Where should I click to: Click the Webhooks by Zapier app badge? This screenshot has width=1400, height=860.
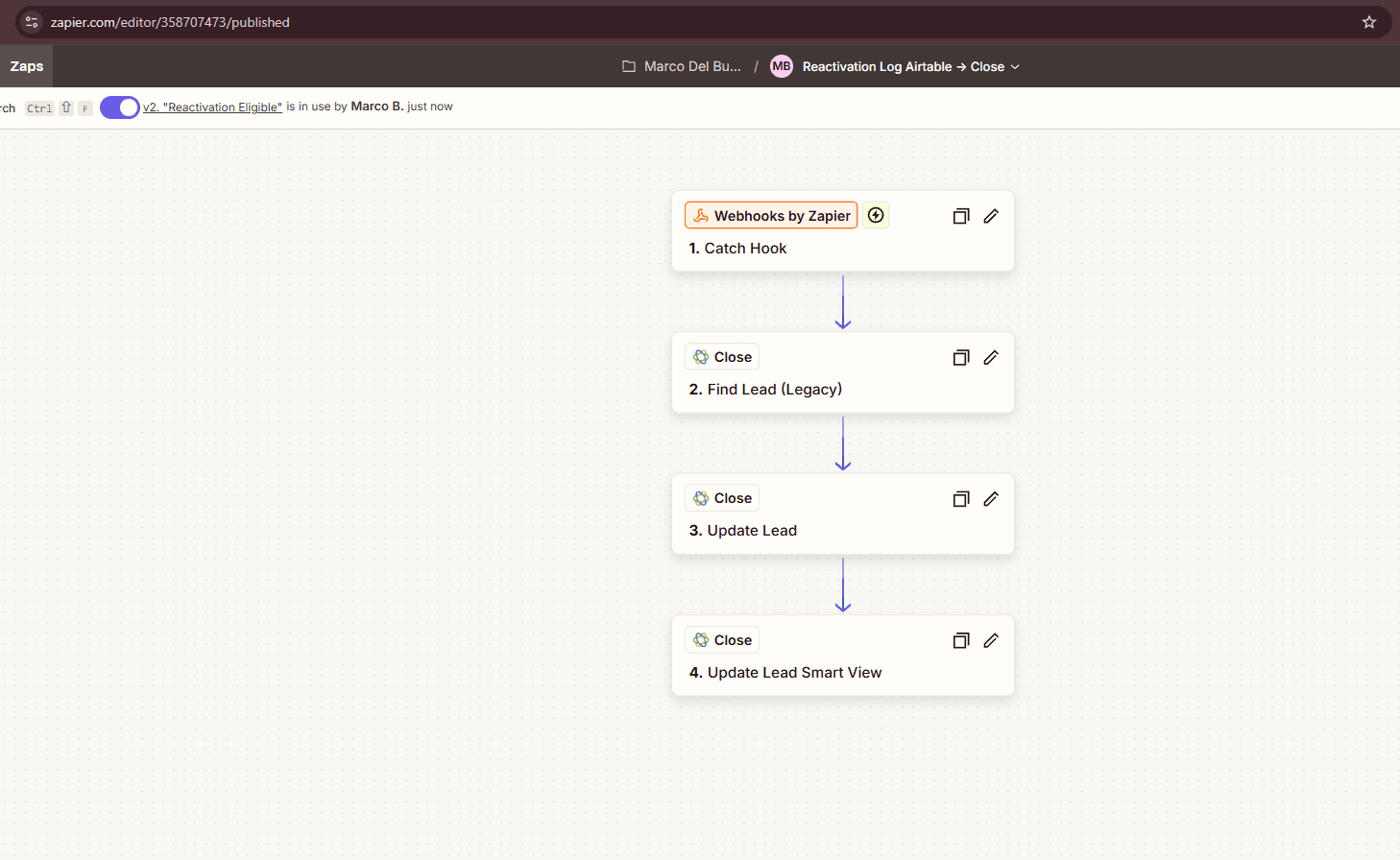coord(771,216)
